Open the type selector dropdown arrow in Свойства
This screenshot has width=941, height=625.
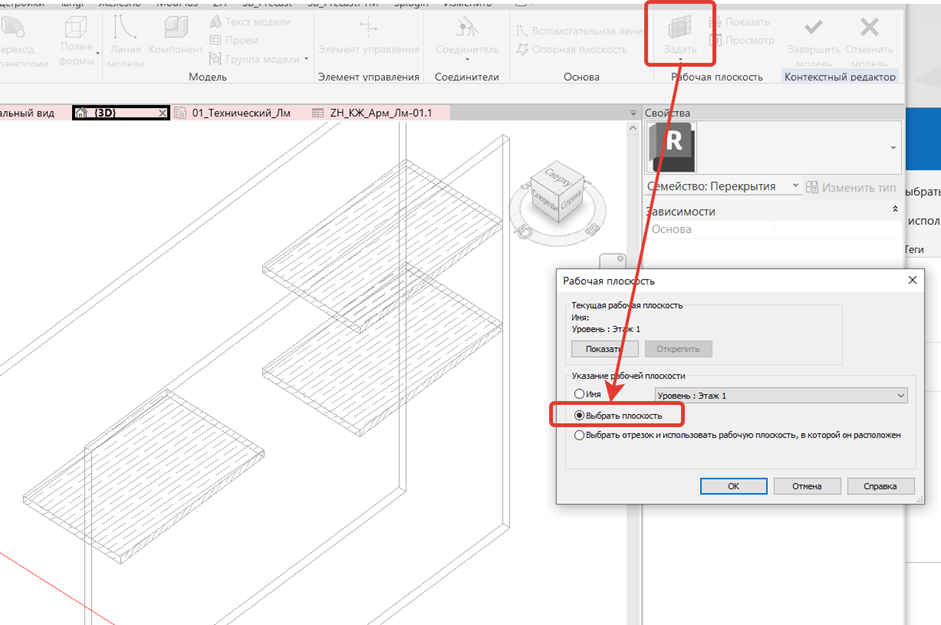click(x=893, y=148)
